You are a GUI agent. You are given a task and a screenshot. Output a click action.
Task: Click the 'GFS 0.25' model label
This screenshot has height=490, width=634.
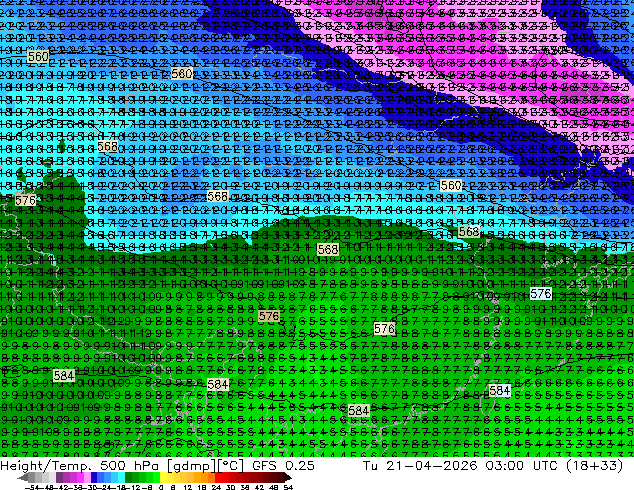click(283, 466)
